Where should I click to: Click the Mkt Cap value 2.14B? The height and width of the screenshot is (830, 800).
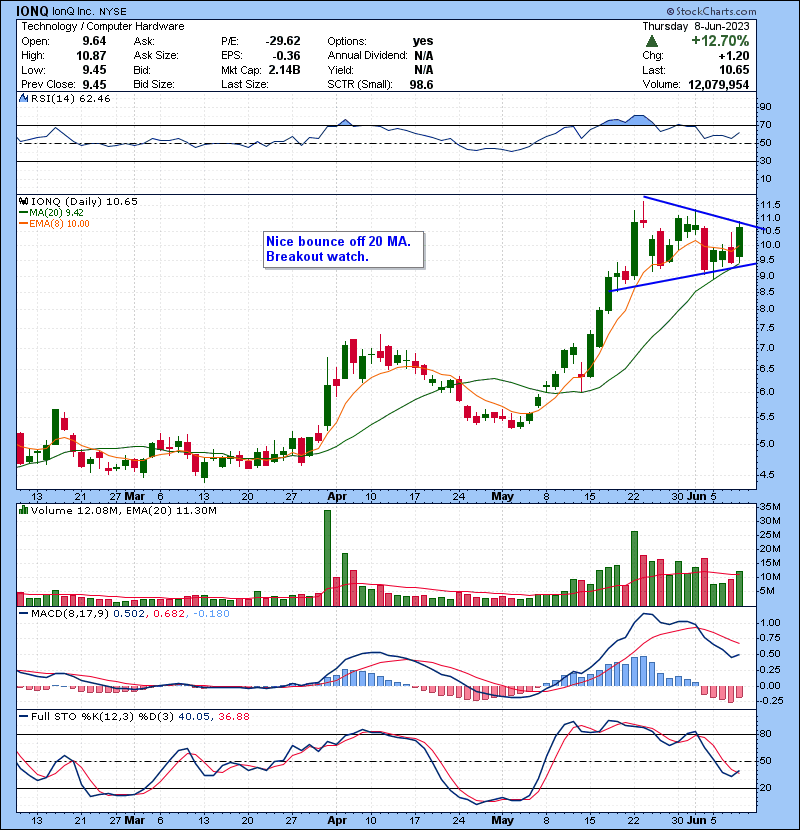[284, 70]
